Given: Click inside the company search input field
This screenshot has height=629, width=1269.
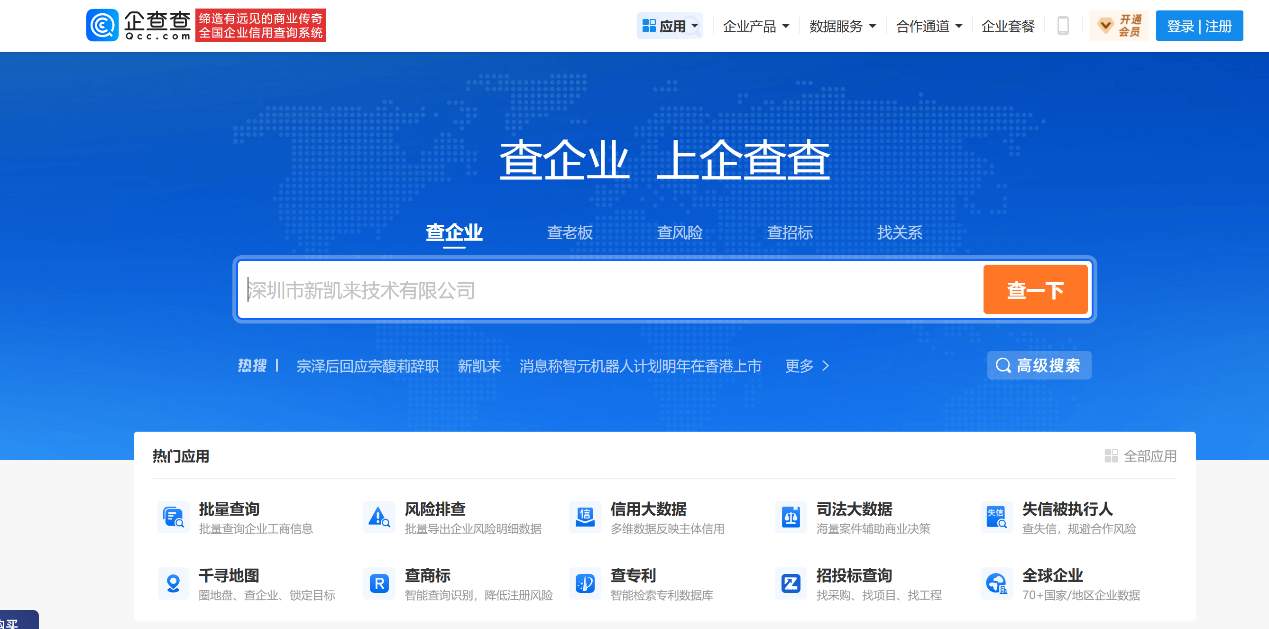Looking at the screenshot, I should coord(600,289).
